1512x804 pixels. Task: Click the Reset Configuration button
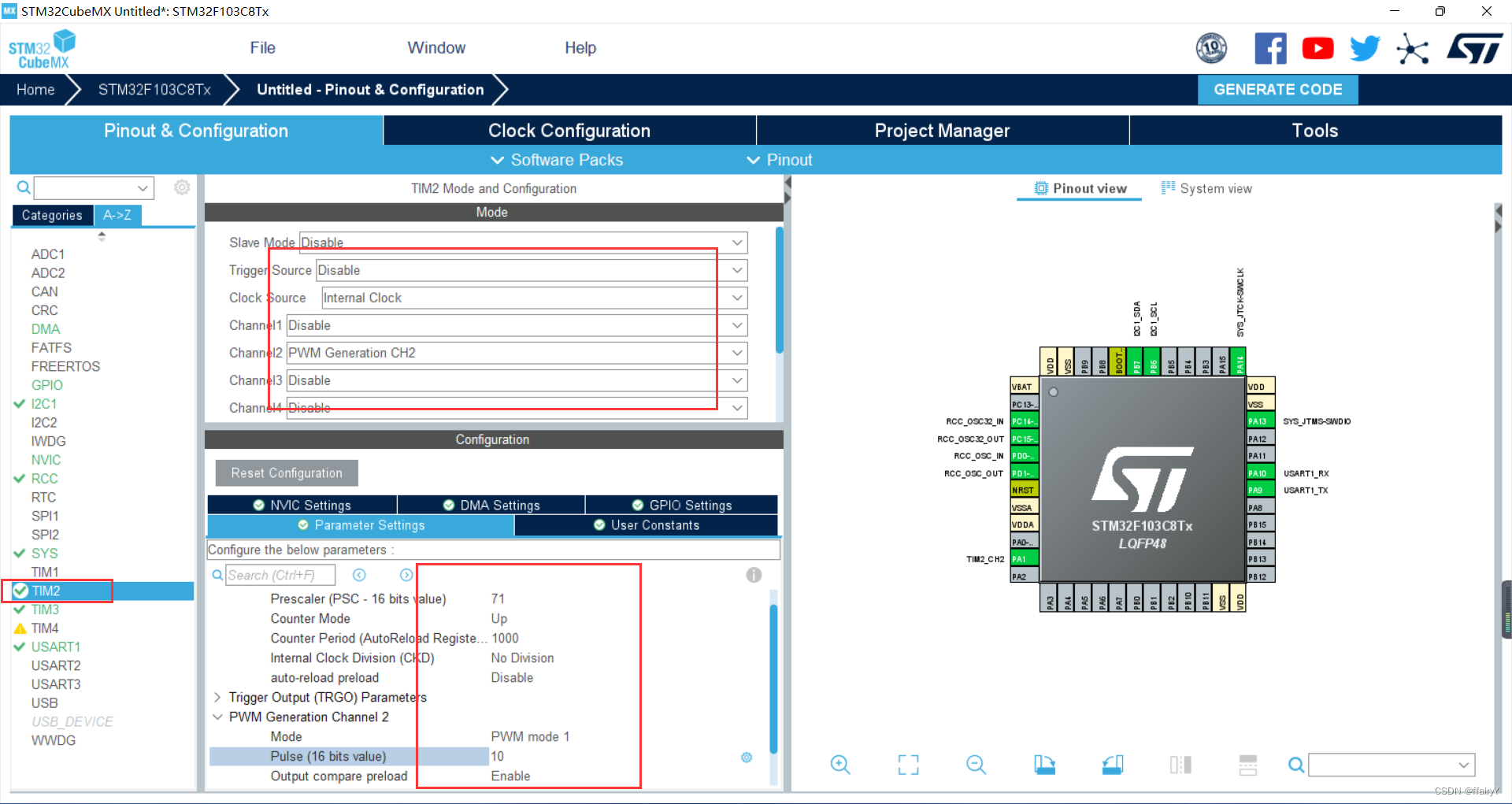click(287, 473)
